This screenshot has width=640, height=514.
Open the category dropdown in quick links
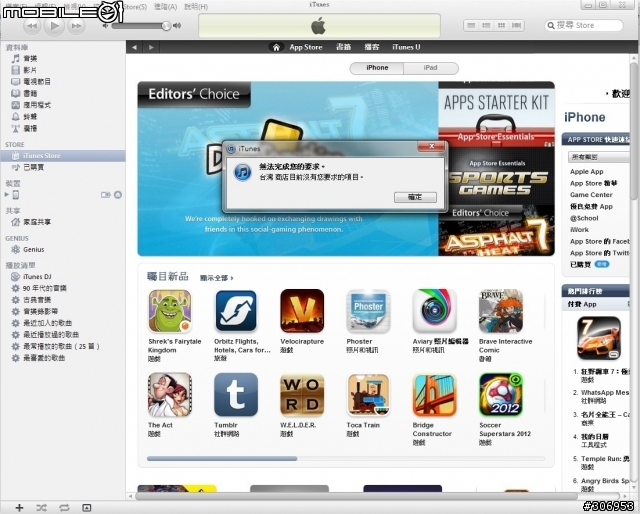598,157
